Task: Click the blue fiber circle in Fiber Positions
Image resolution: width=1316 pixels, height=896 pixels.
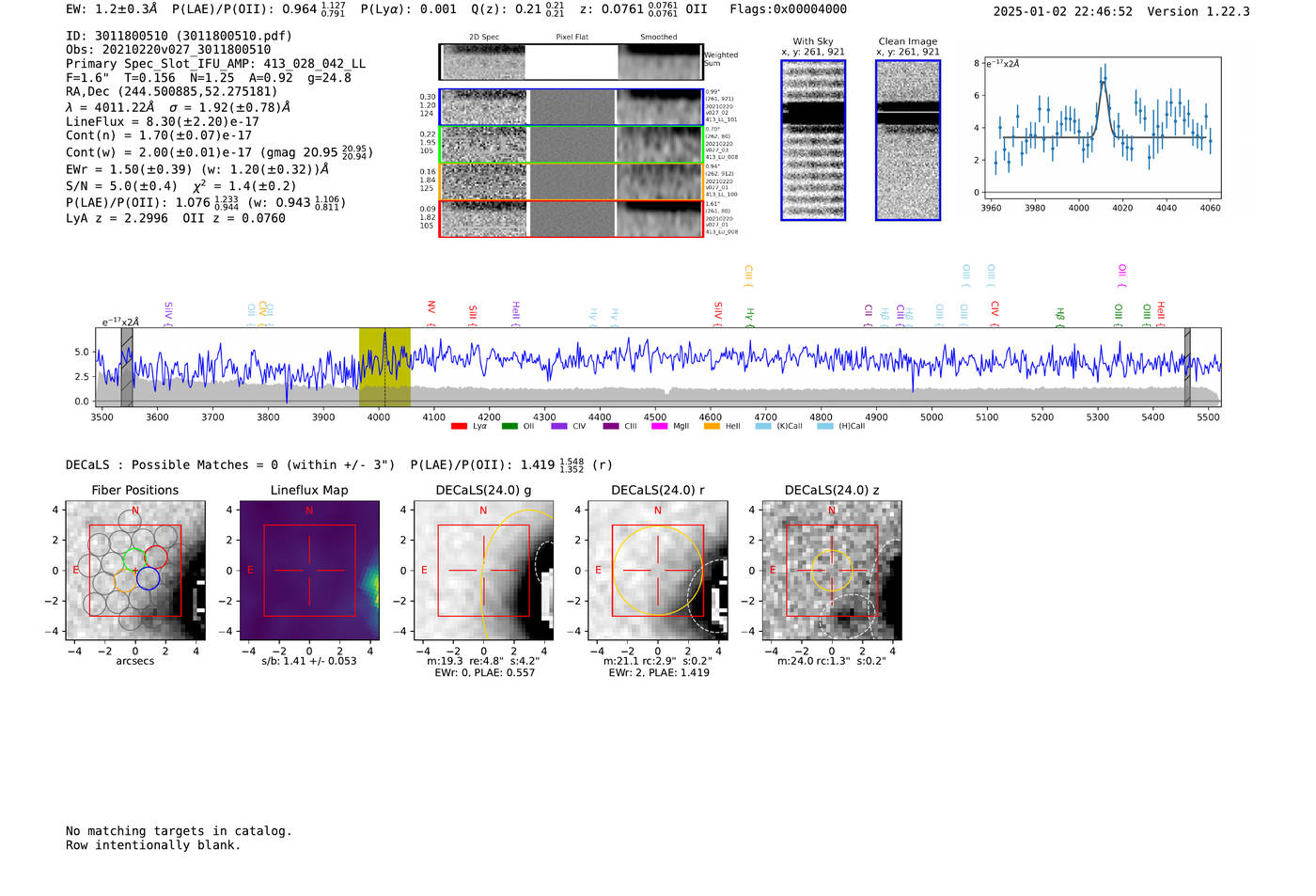Action: (148, 579)
